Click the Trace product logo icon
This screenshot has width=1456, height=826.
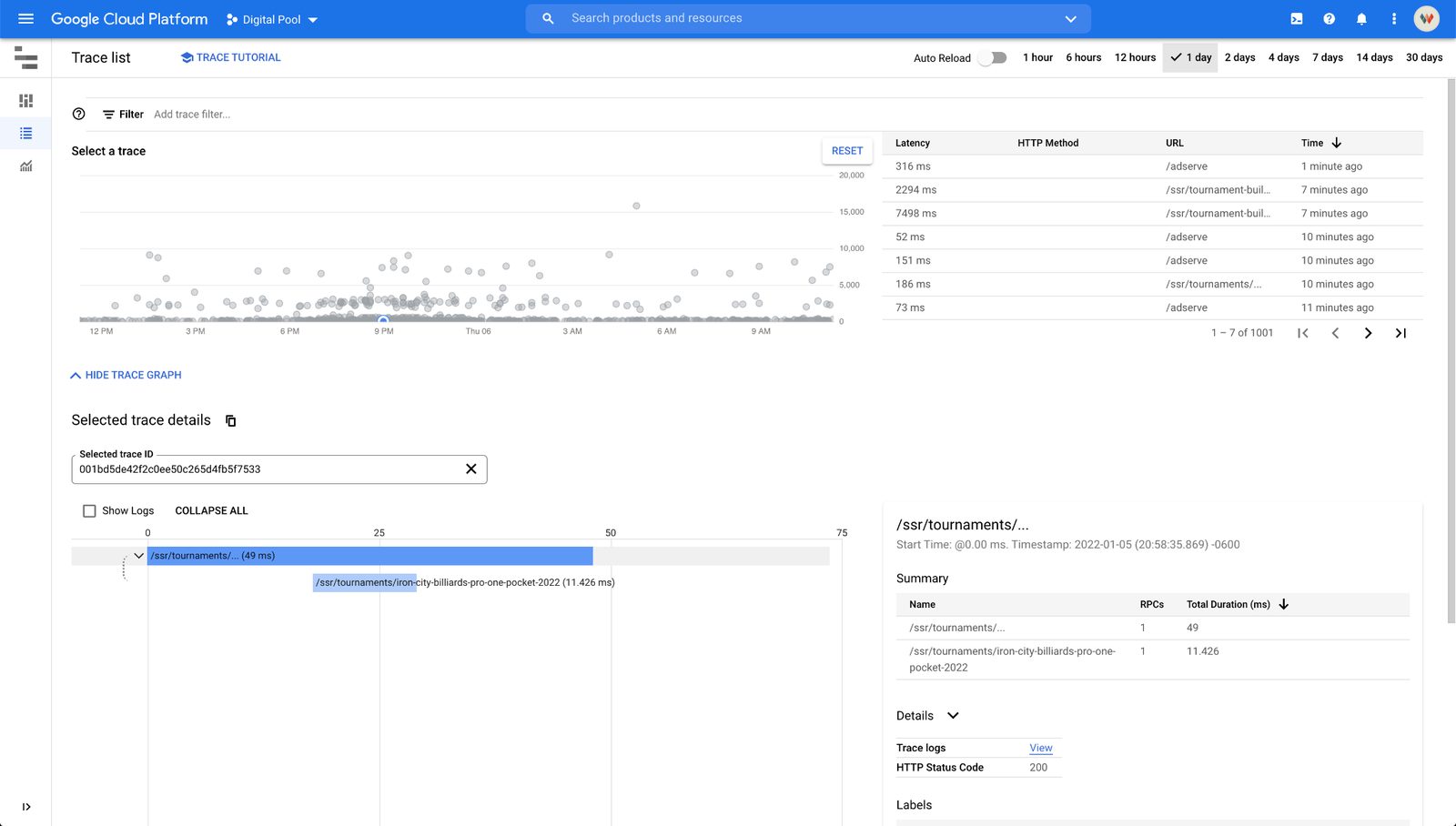click(x=25, y=57)
